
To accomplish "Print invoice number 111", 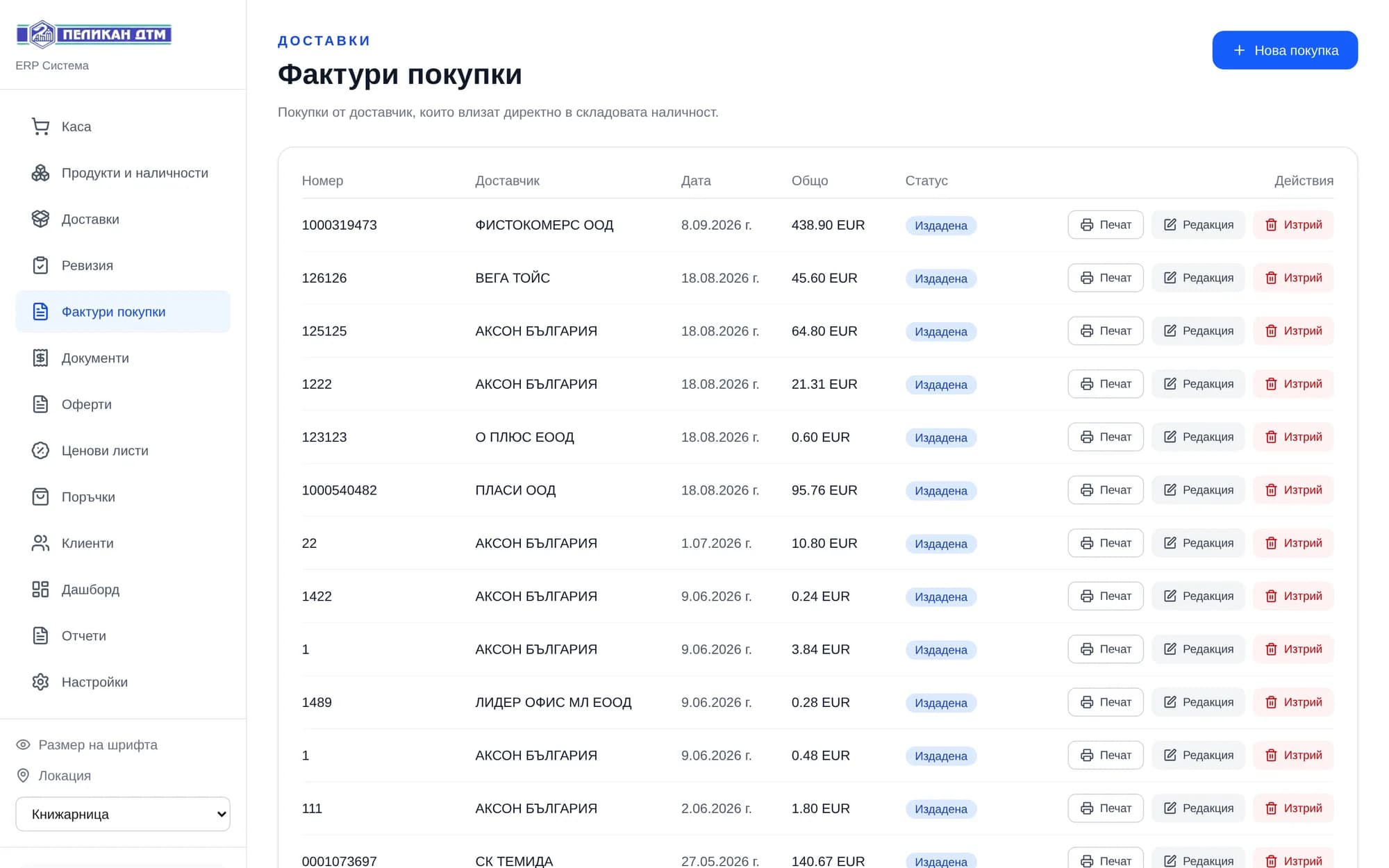I will tap(1105, 808).
